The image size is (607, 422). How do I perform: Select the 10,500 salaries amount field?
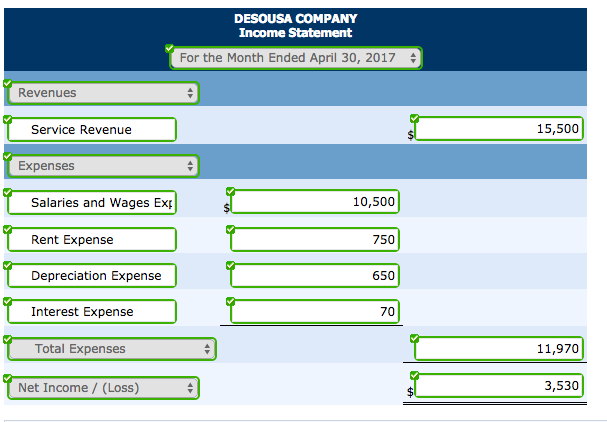coord(315,201)
